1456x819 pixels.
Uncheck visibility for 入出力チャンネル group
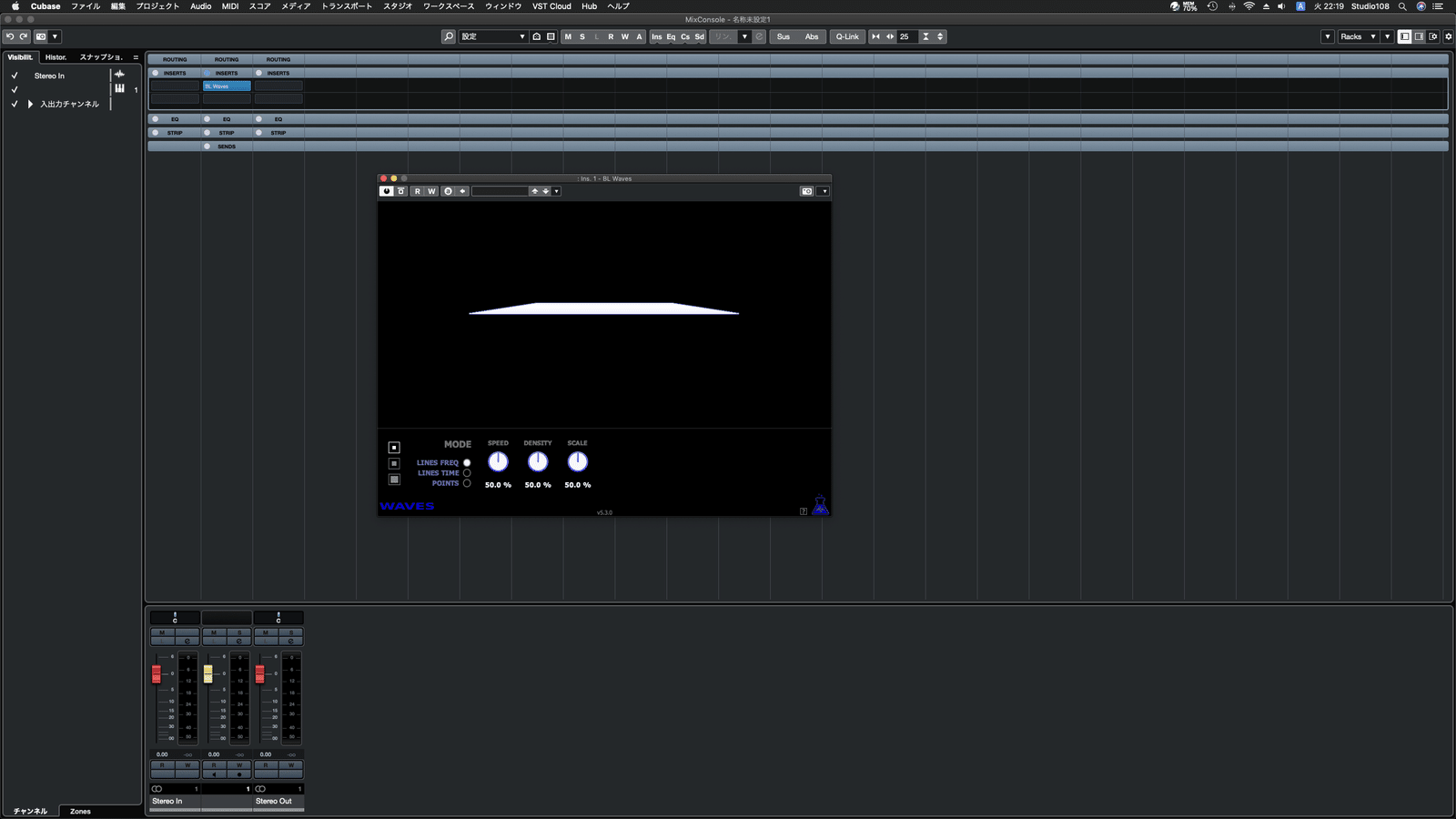coord(15,104)
